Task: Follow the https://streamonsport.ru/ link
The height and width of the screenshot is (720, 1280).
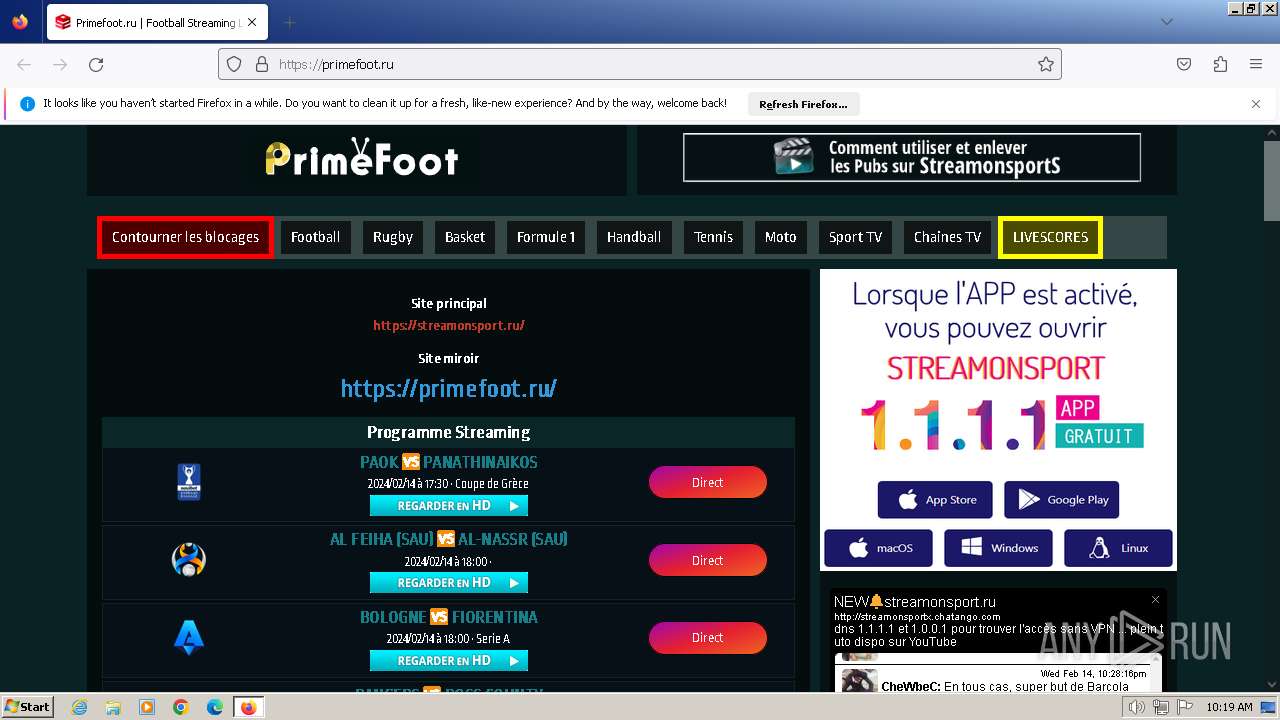Action: tap(449, 325)
